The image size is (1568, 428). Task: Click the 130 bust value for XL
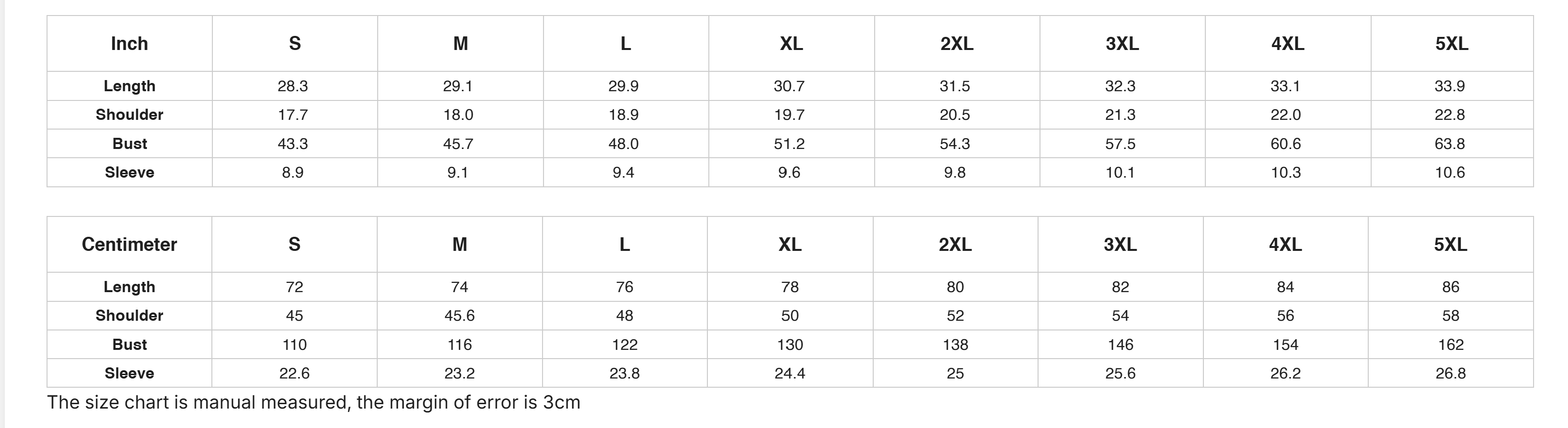click(790, 345)
